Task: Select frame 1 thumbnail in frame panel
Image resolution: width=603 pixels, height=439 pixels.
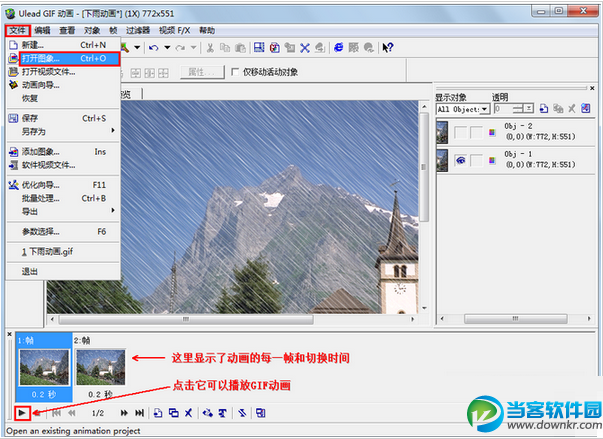Action: (x=44, y=367)
